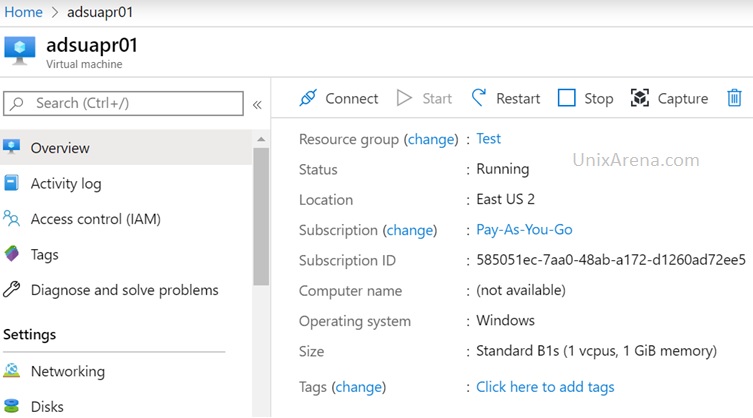
Task: Focus the Search (Ctrl+/) field
Action: [x=123, y=103]
